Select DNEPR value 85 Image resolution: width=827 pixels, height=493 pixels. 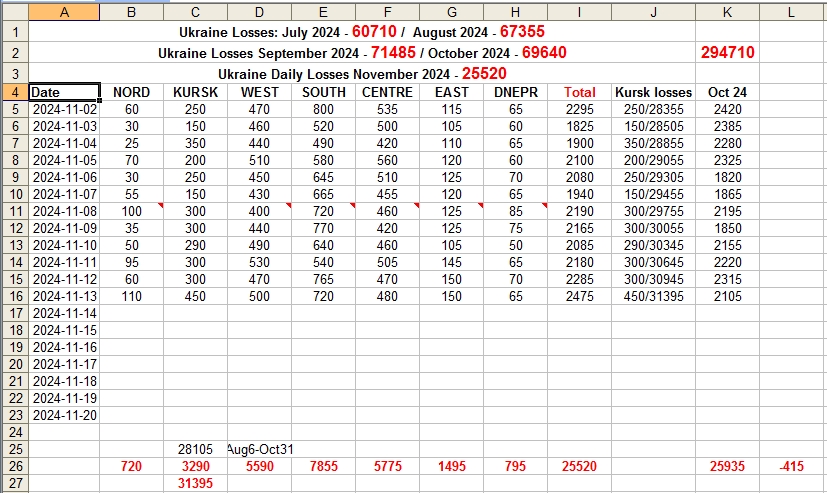(x=515, y=211)
